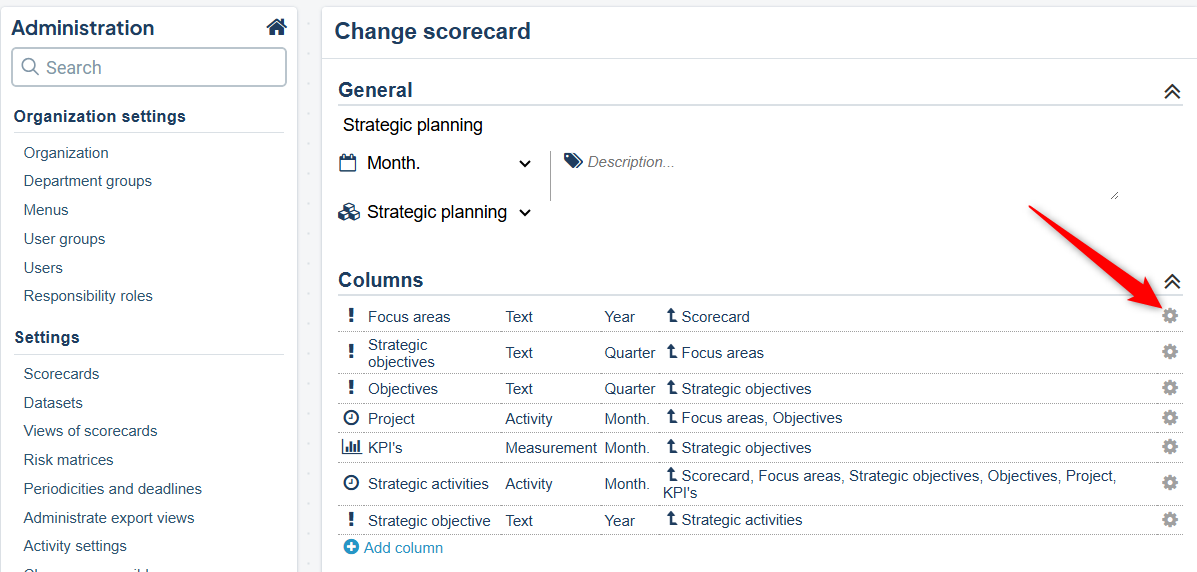Viewport: 1197px width, 572px height.
Task: Click gear icon for Strategic activities row
Action: point(1170,483)
